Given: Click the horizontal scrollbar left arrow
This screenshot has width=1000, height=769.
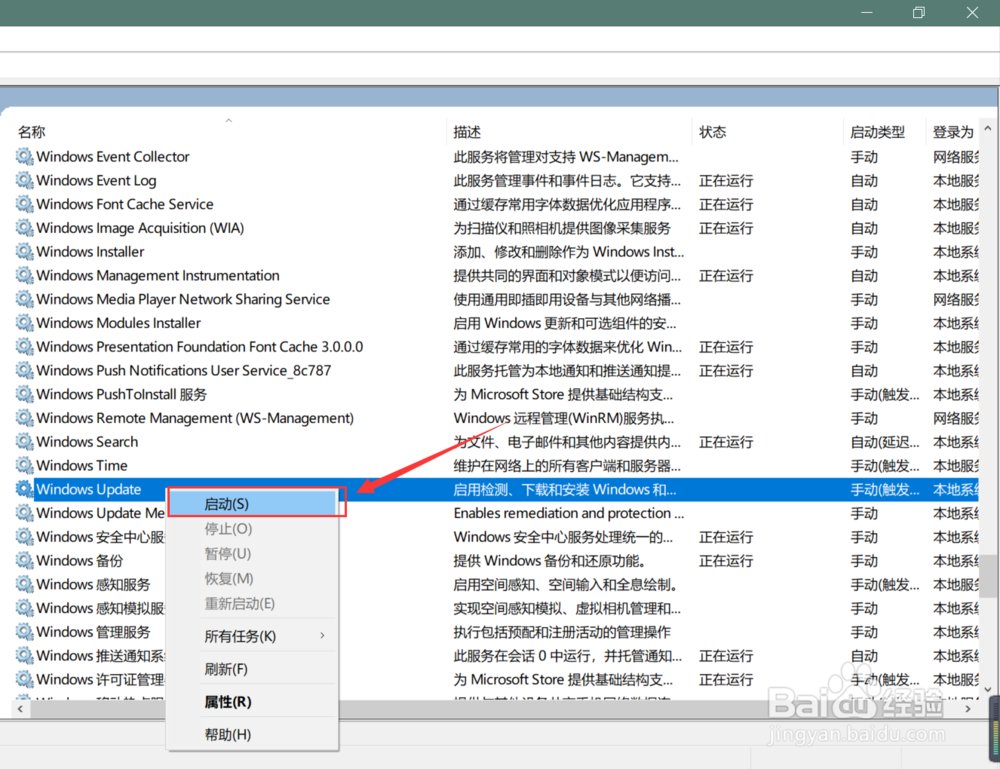Looking at the screenshot, I should pos(20,708).
